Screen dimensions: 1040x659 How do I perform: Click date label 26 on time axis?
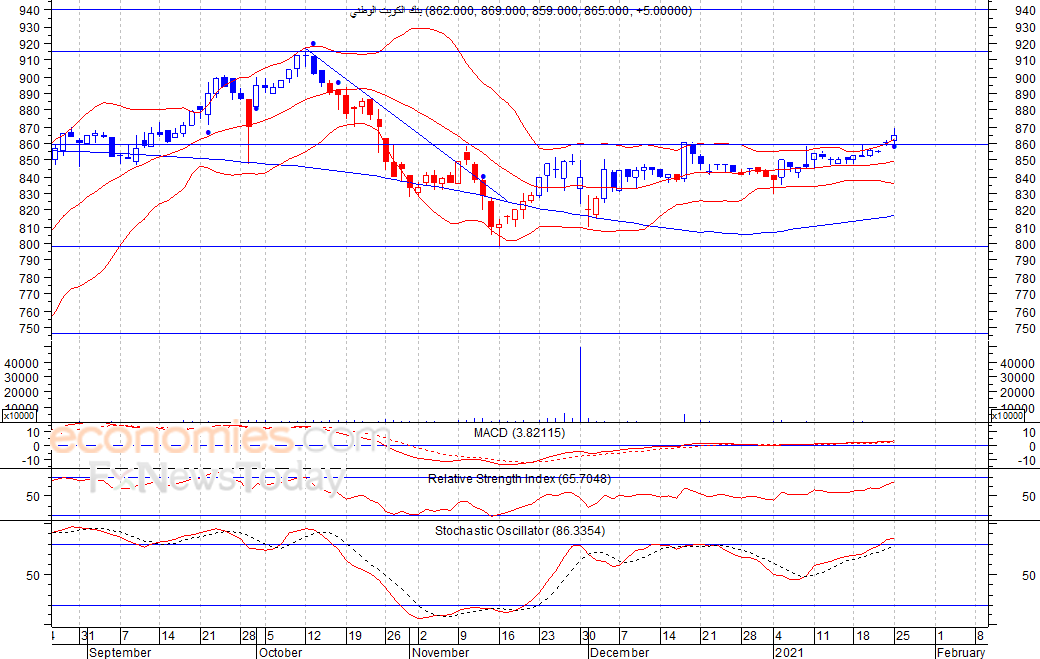[x=394, y=636]
